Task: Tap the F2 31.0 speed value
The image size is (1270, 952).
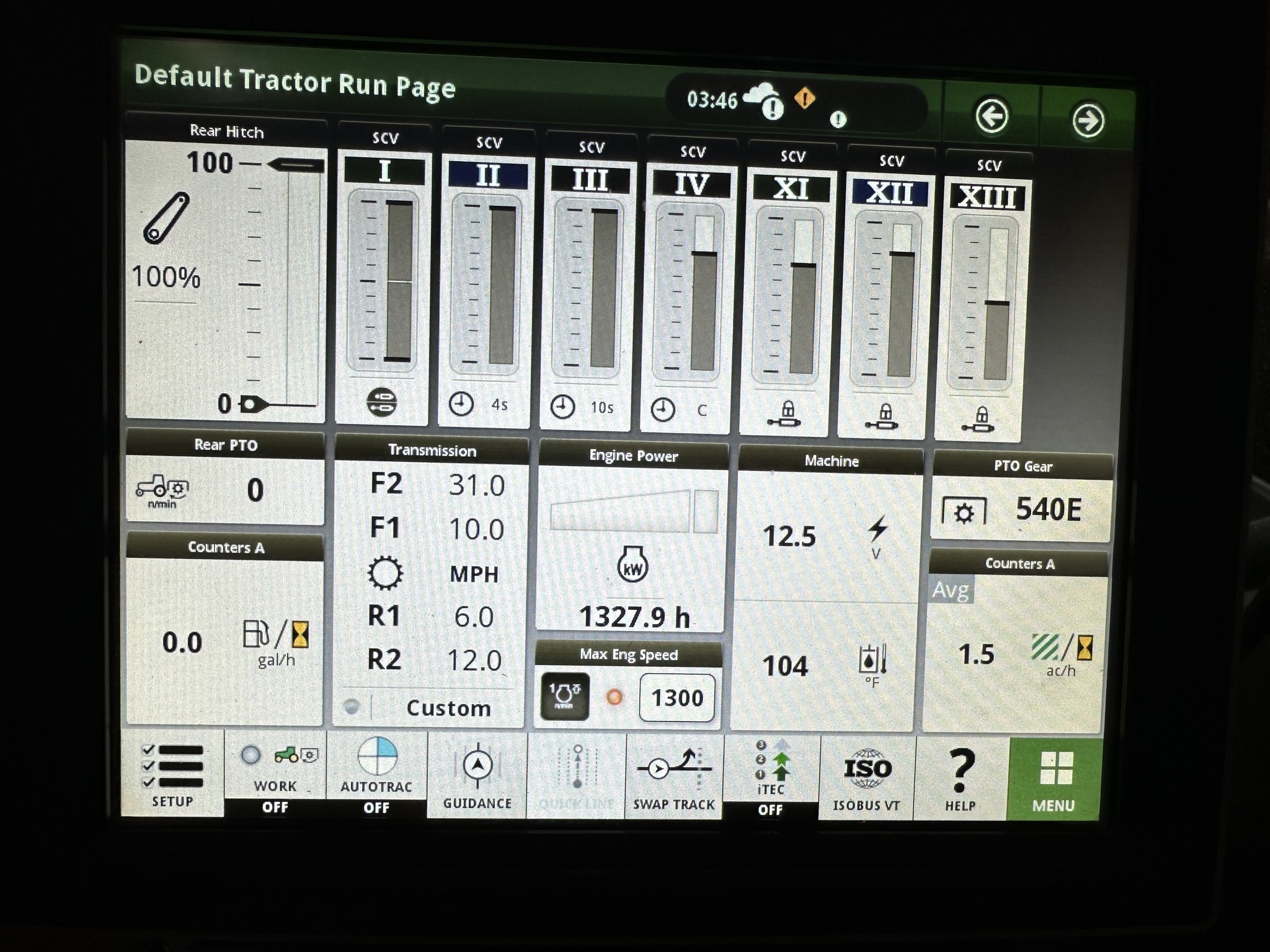Action: click(476, 485)
